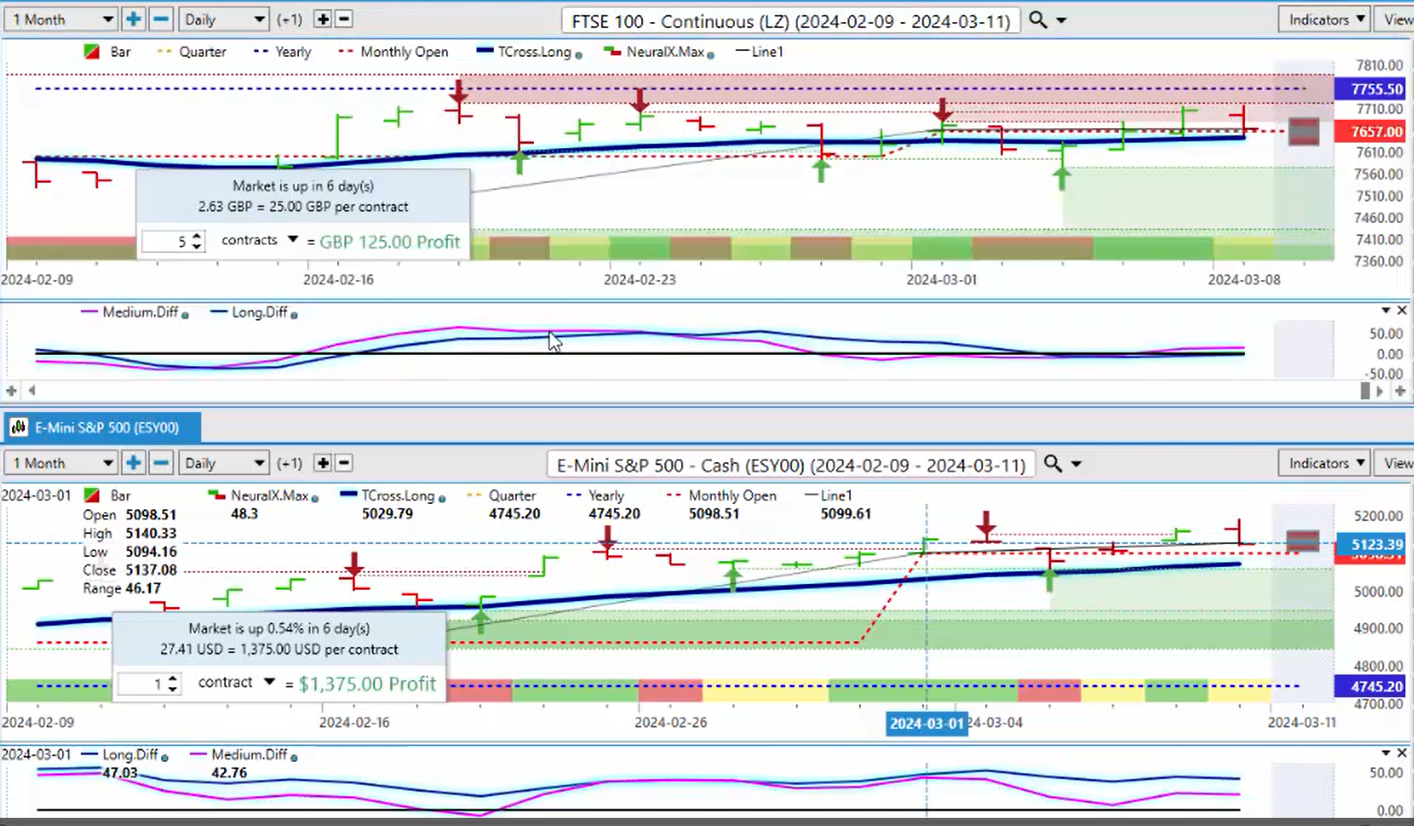The image size is (1414, 826).
Task: Open Daily interval dropdown on FTSE chart
Action: pyautogui.click(x=224, y=19)
